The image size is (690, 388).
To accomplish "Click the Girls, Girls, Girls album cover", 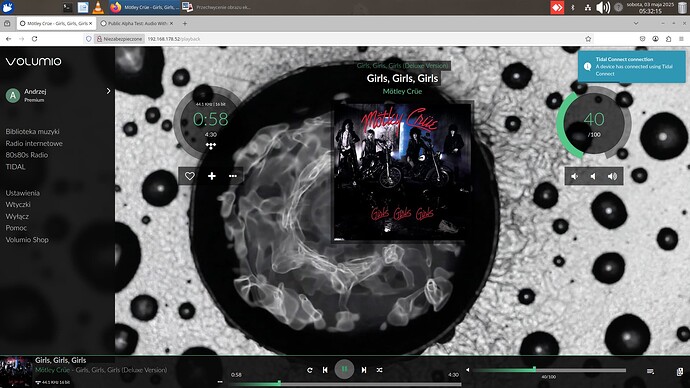I will point(401,172).
